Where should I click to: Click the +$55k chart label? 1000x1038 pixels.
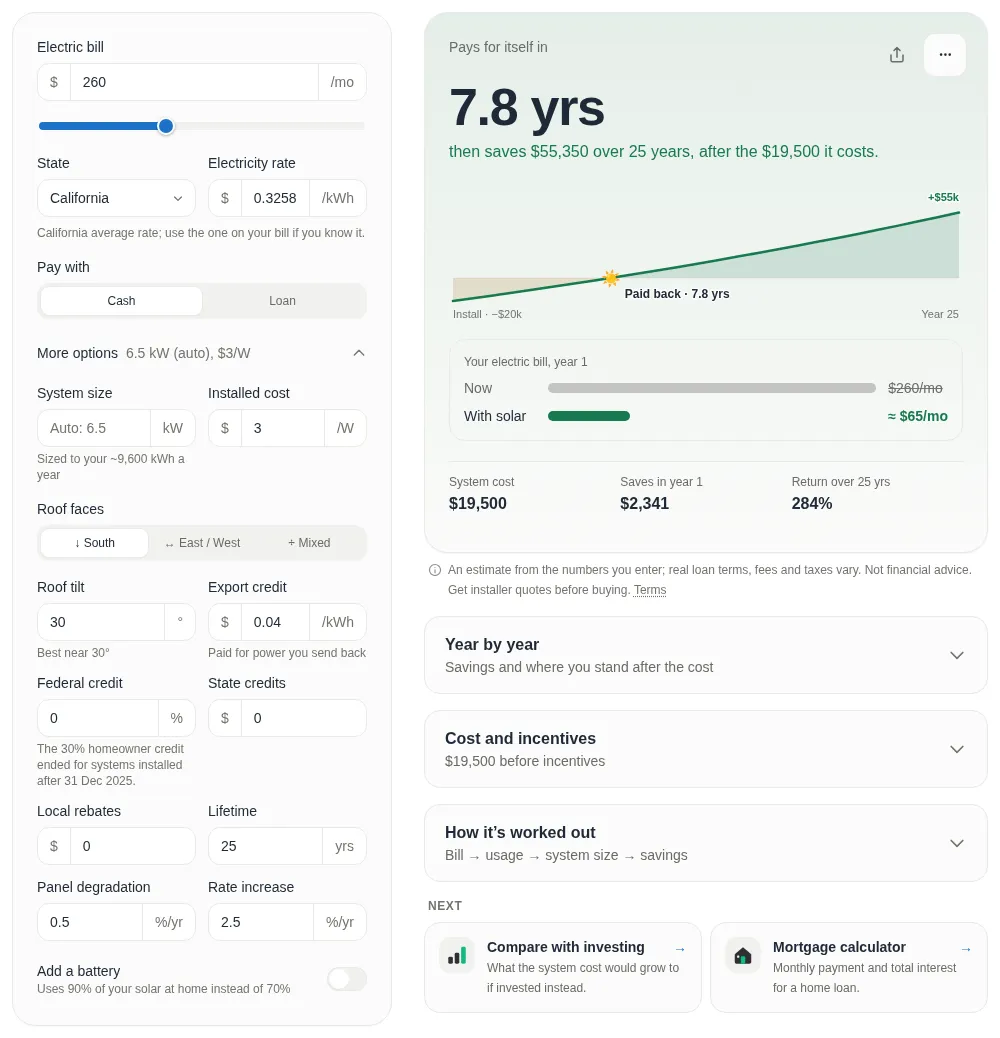pos(943,197)
